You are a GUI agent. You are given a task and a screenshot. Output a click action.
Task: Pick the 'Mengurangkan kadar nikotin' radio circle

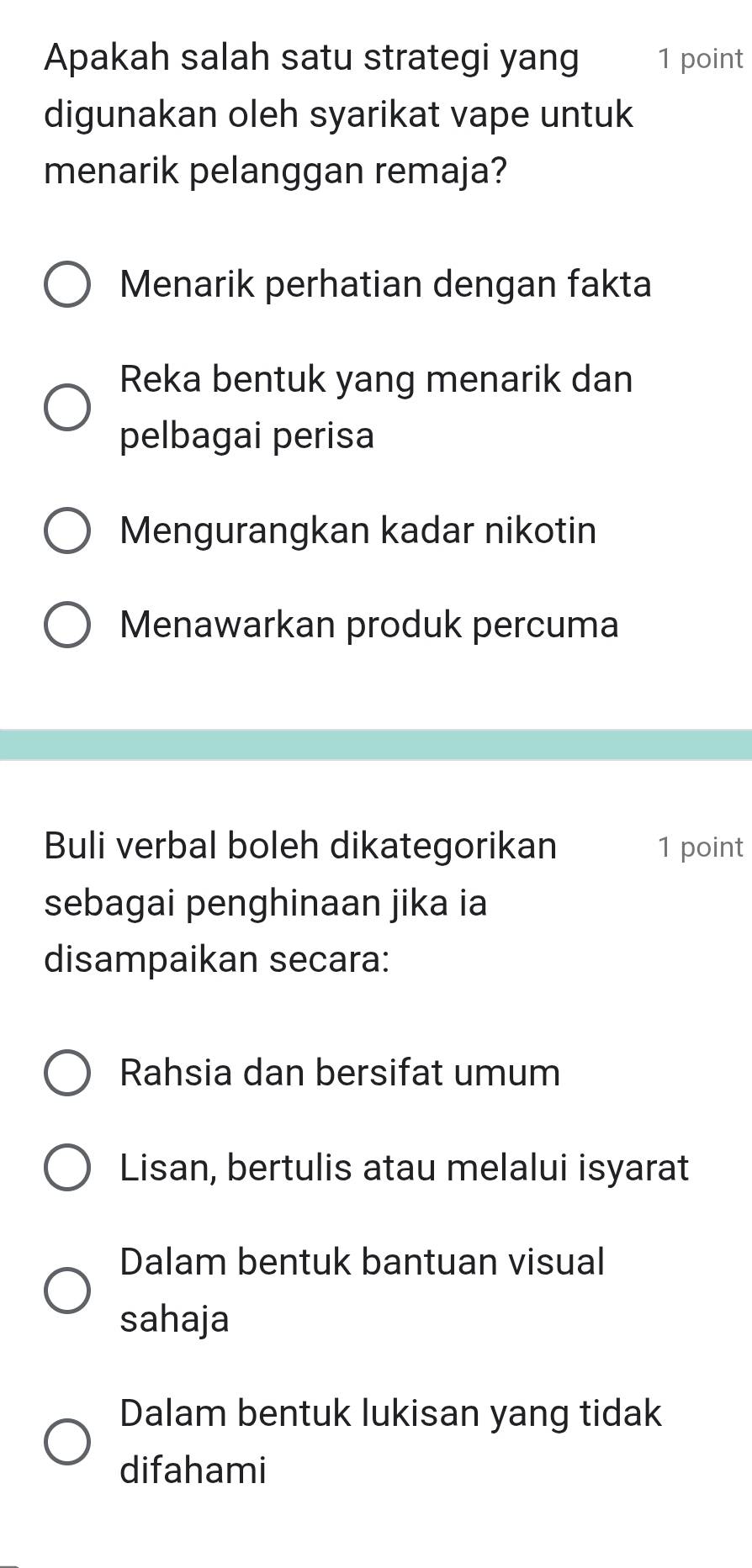pos(67,531)
